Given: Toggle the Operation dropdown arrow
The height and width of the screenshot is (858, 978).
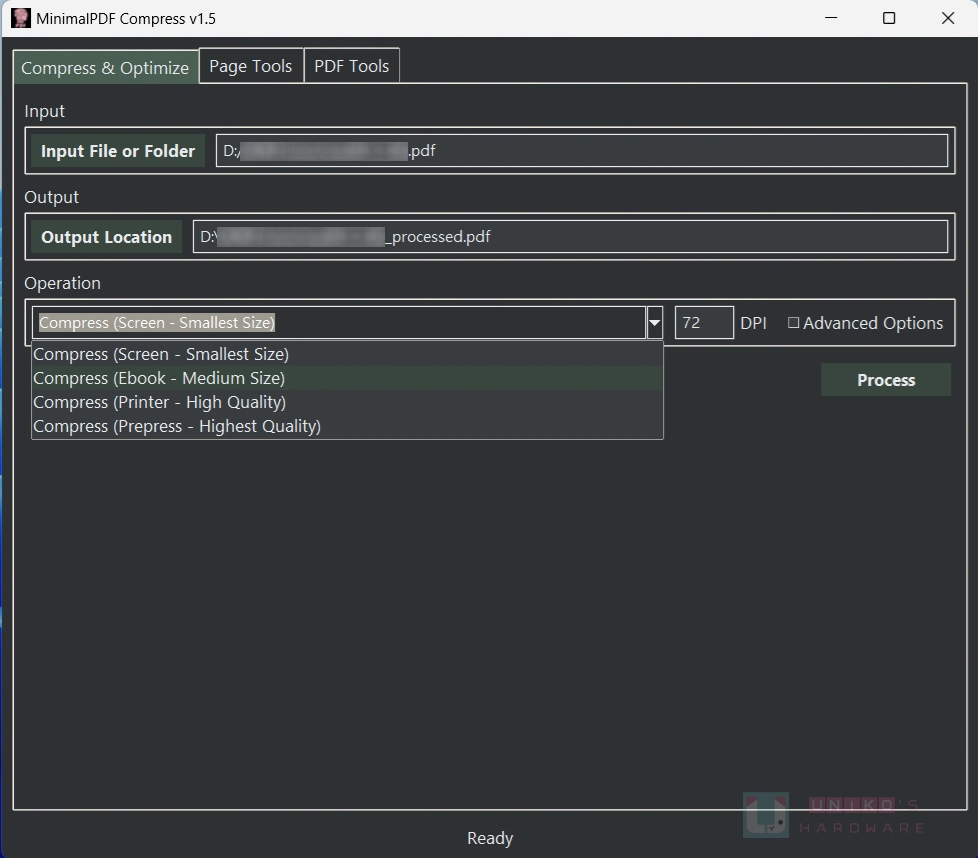Looking at the screenshot, I should coord(654,322).
